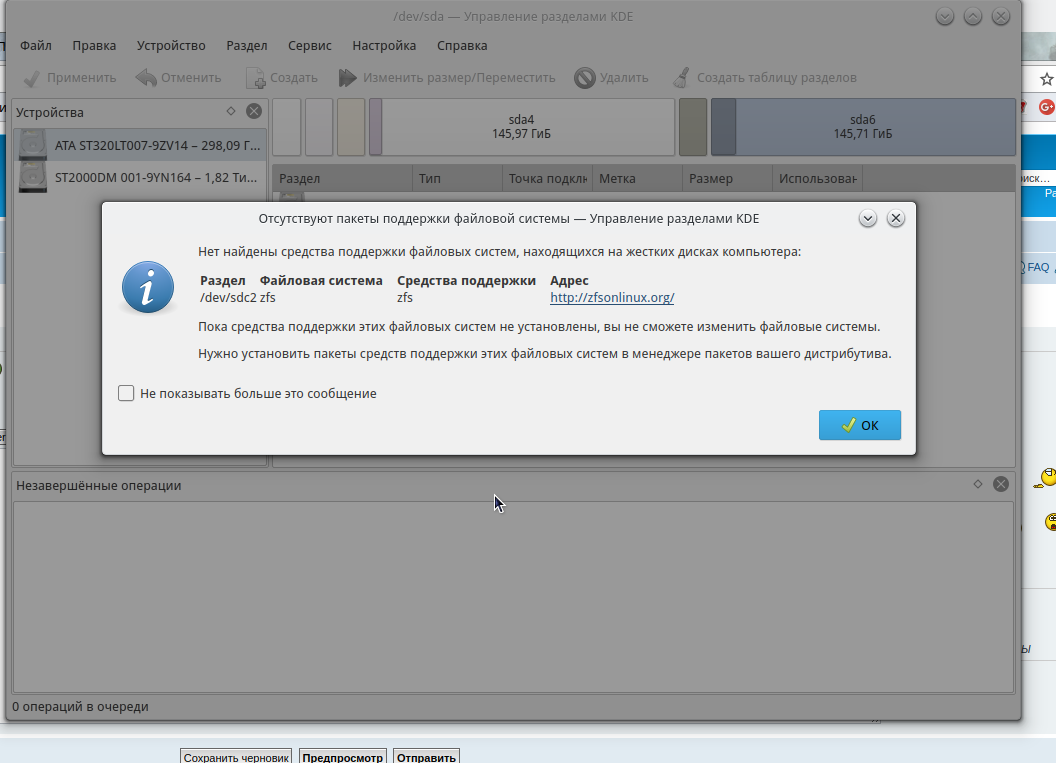The width and height of the screenshot is (1056, 763).
Task: Confirm the dialog with OK button
Action: (x=859, y=425)
